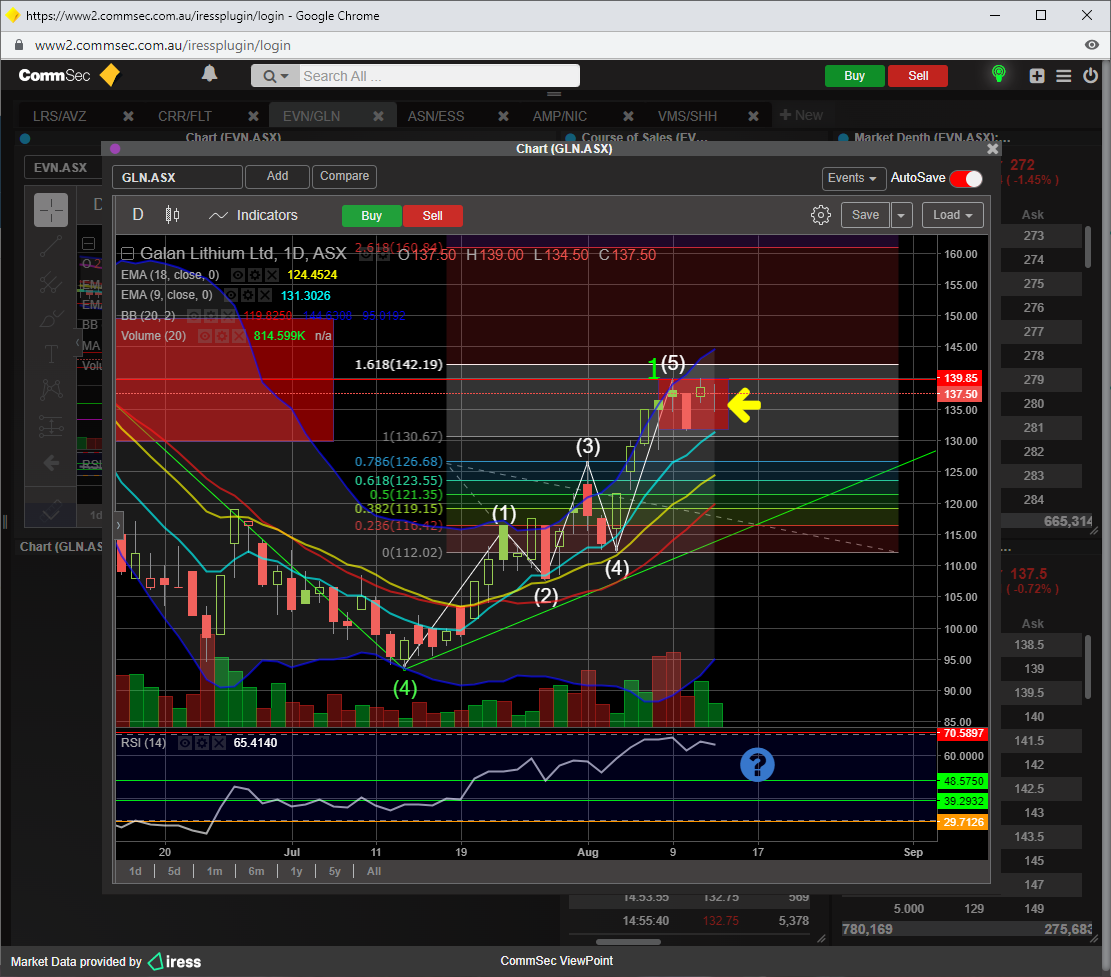Open settings for EMA 9 indicator
The height and width of the screenshot is (977, 1111).
coord(248,295)
